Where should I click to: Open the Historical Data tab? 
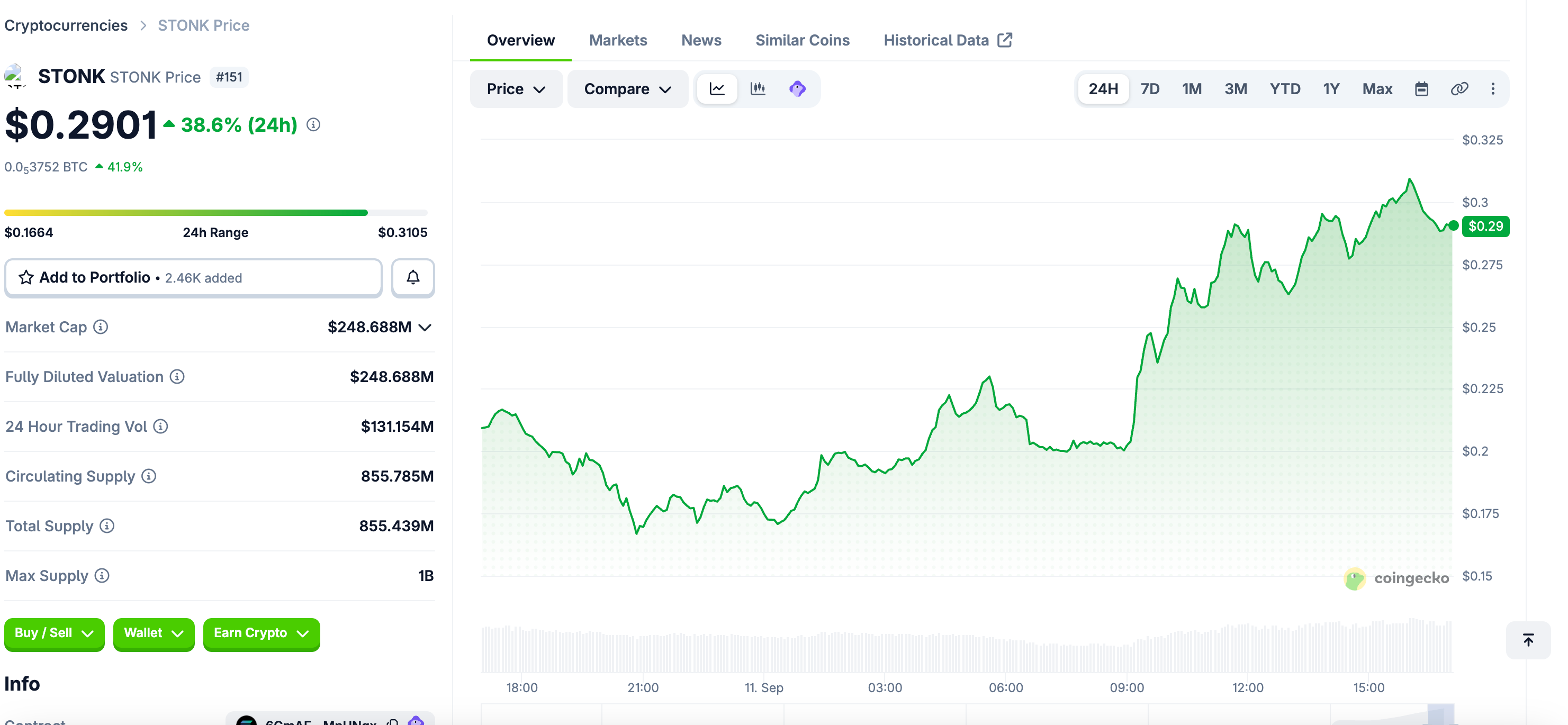tap(947, 40)
